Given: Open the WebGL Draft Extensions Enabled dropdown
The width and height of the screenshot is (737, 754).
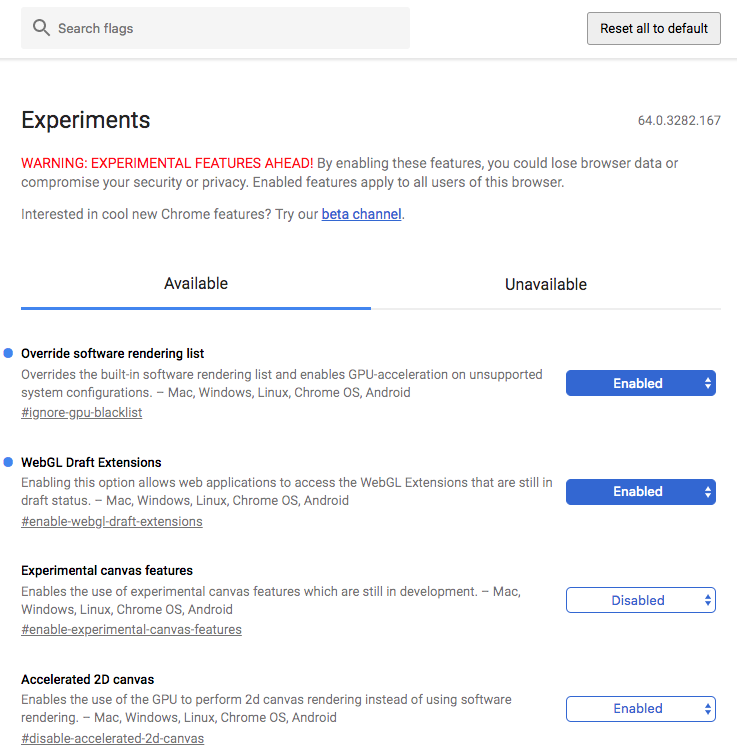Looking at the screenshot, I should click(x=640, y=491).
